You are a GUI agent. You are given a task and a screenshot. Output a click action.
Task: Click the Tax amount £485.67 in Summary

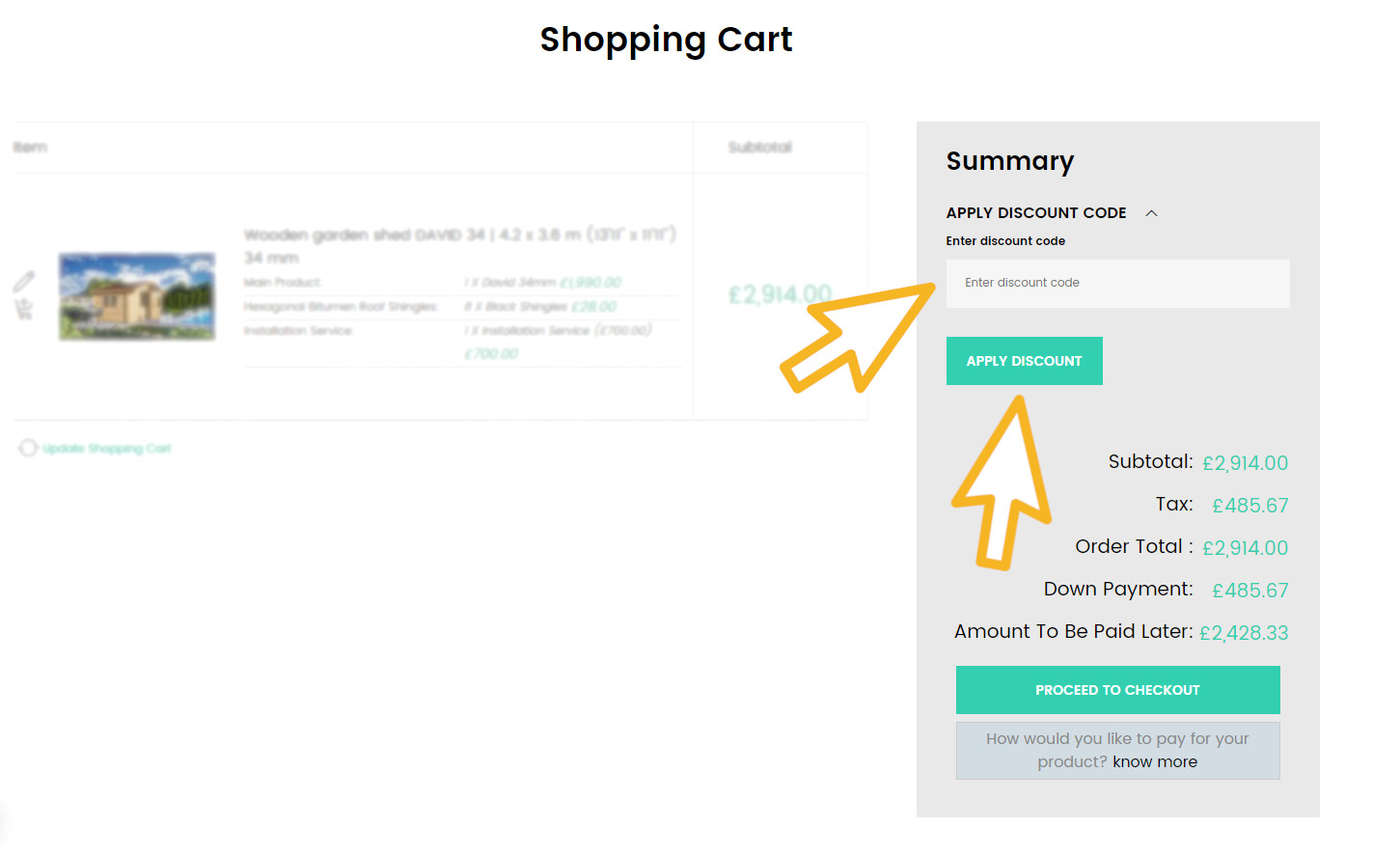pyautogui.click(x=1249, y=506)
